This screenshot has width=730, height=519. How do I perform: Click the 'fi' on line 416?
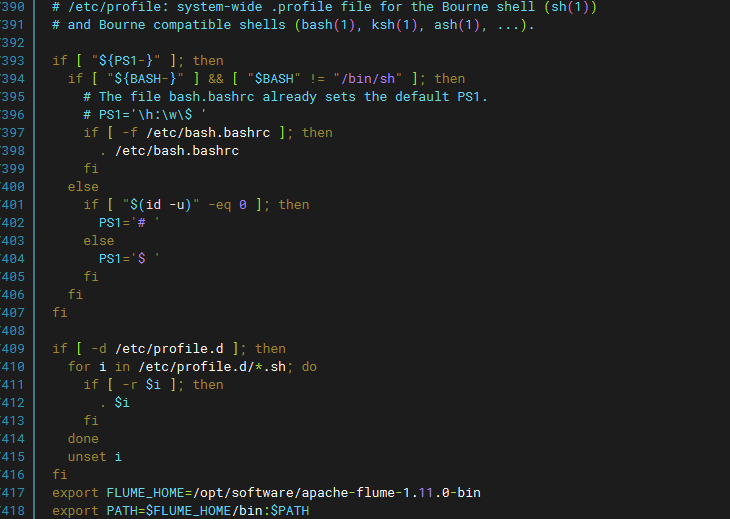click(60, 475)
